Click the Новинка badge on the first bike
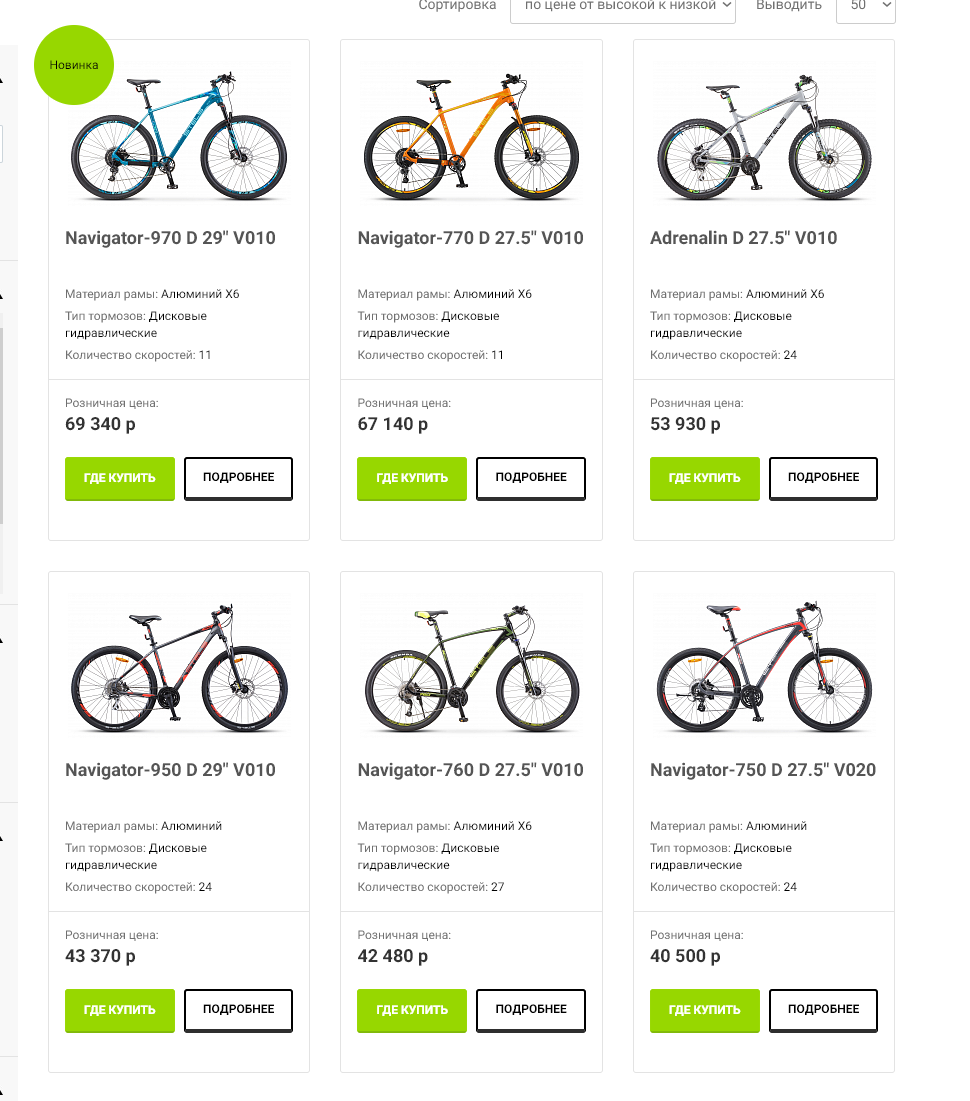The image size is (970, 1101). click(74, 65)
